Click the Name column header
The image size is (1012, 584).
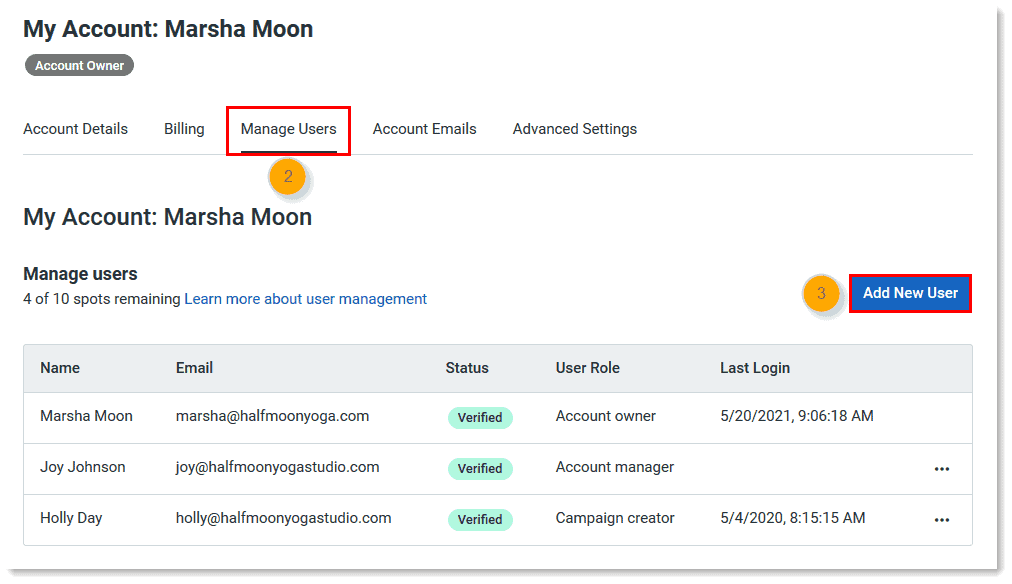point(60,368)
